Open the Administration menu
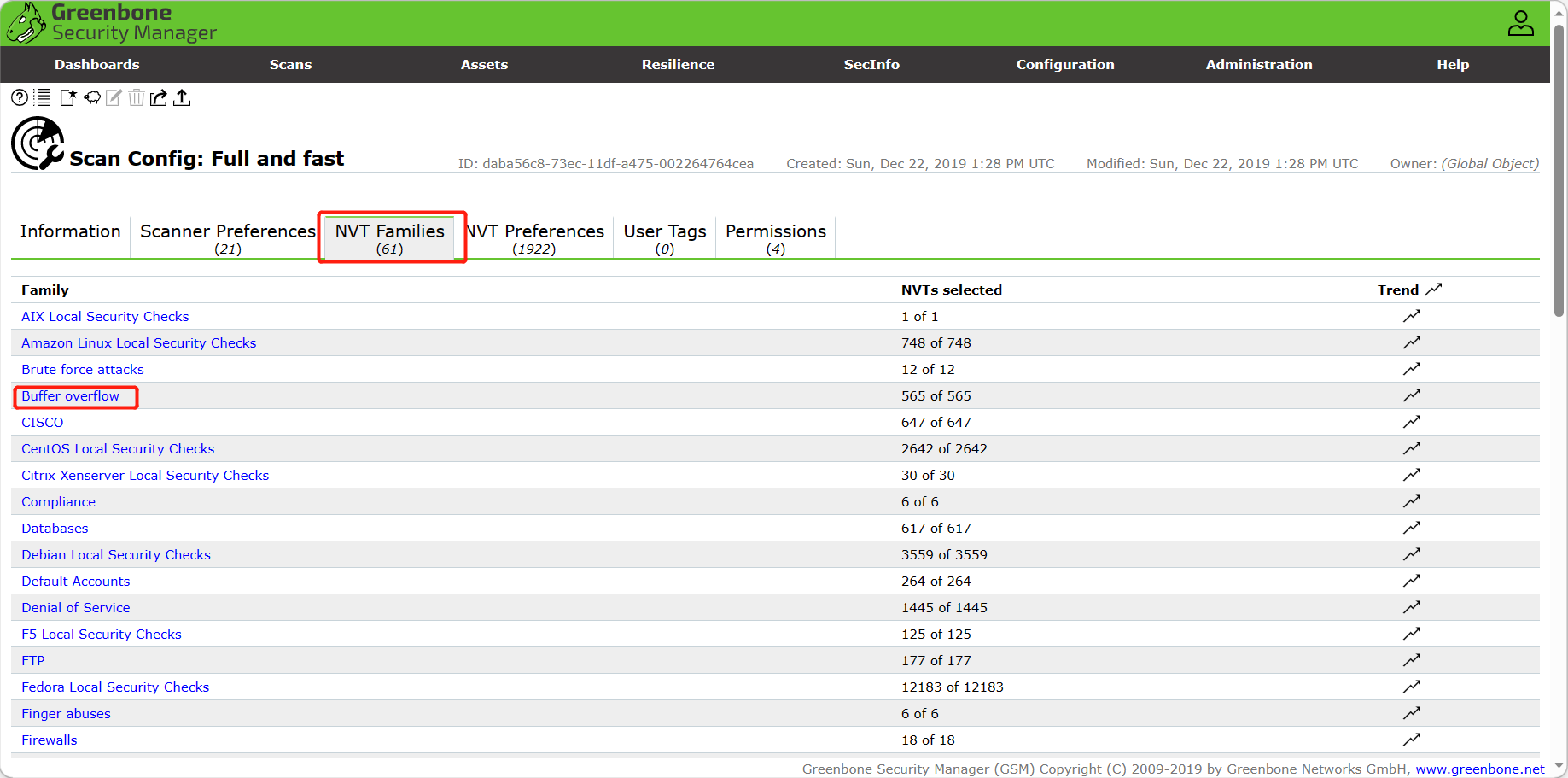1568x778 pixels. pos(1259,65)
